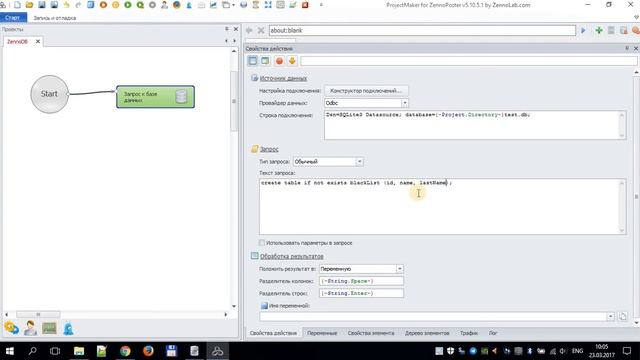Screen dimensions: 640x360
Task: Select the green database query action block
Action: coord(155,97)
